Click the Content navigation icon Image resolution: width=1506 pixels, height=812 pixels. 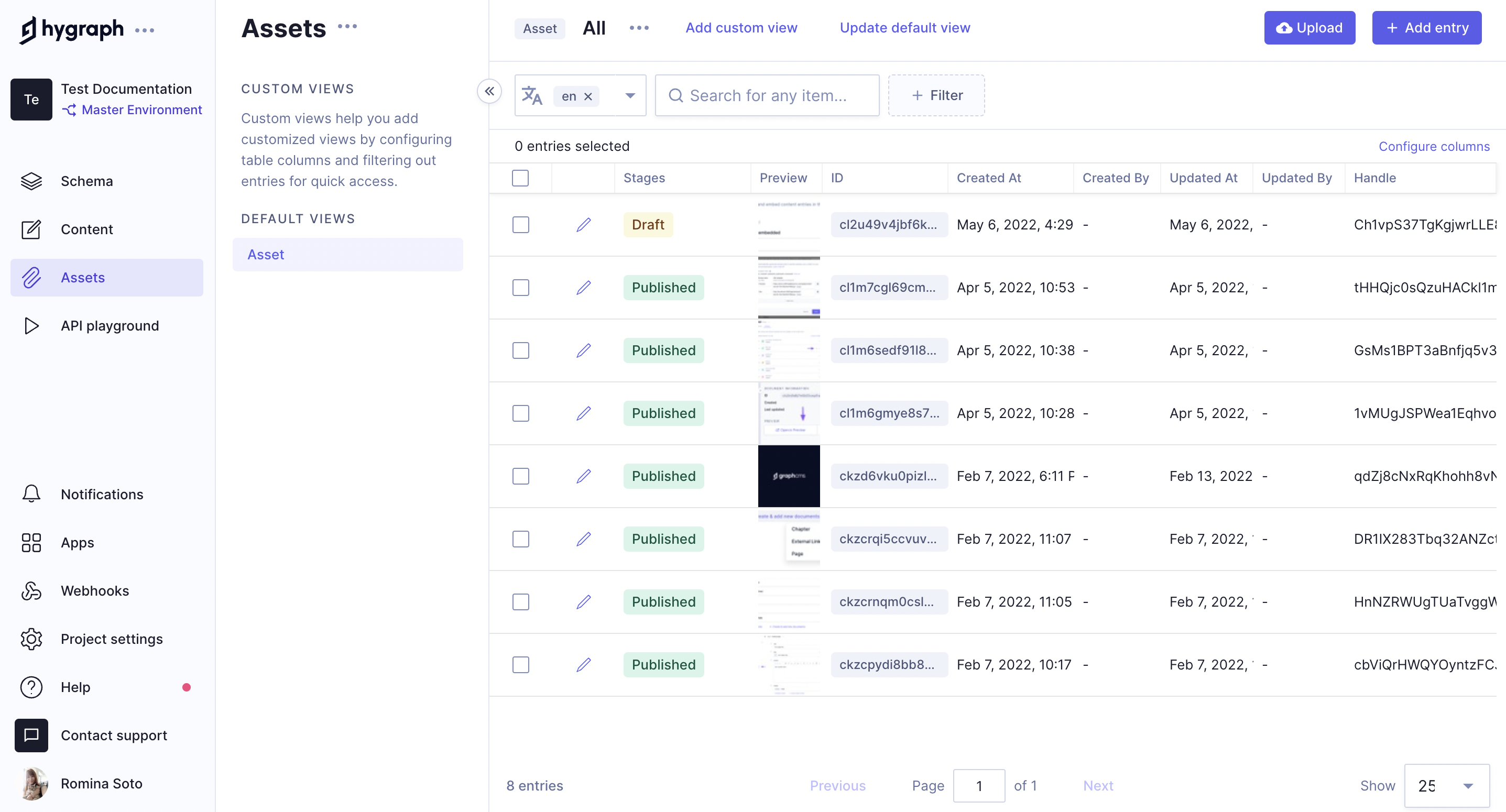click(x=30, y=229)
